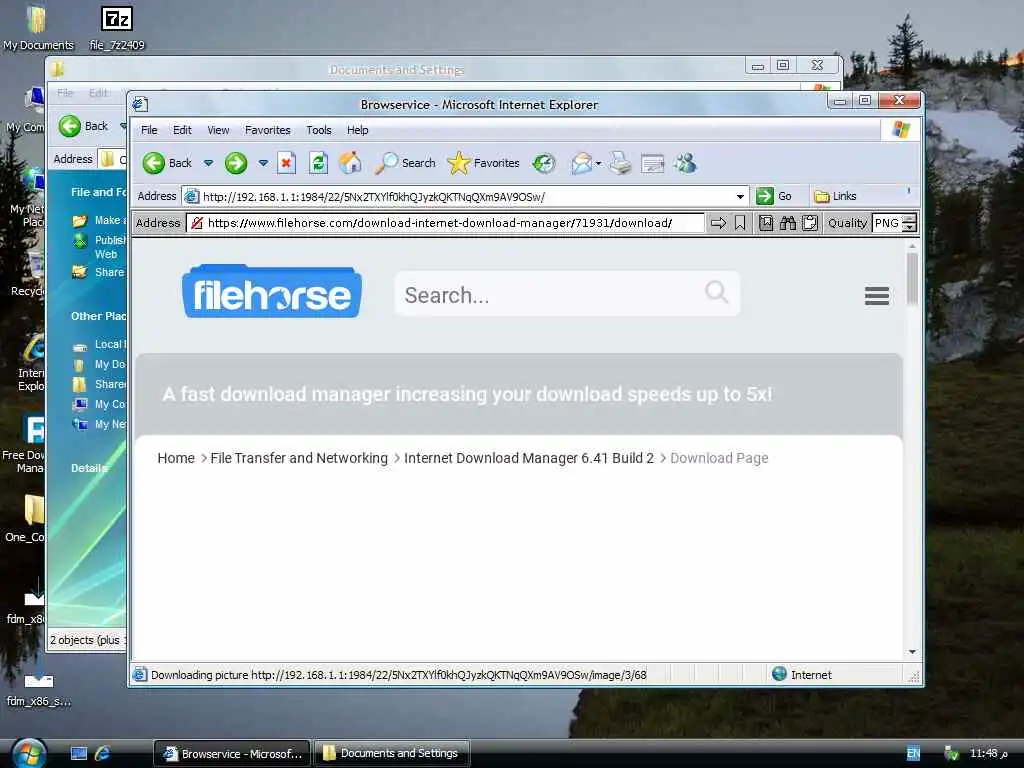Switch to Browservice taskbar button
The width and height of the screenshot is (1024, 768).
(x=232, y=754)
